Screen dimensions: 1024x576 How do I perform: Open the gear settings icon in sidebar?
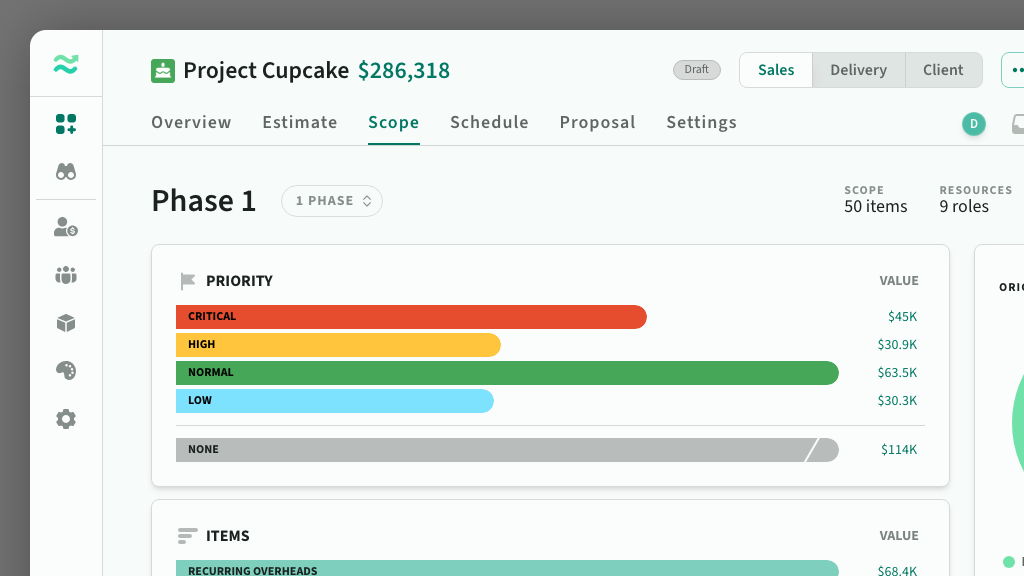(x=66, y=419)
